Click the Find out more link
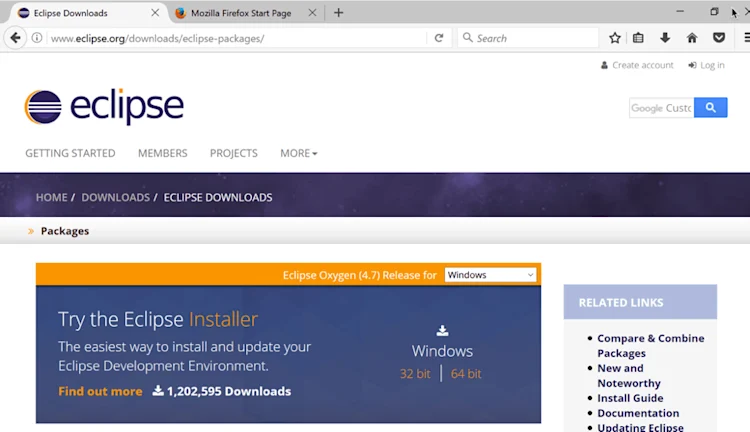Viewport: 750px width, 432px height. [100, 391]
